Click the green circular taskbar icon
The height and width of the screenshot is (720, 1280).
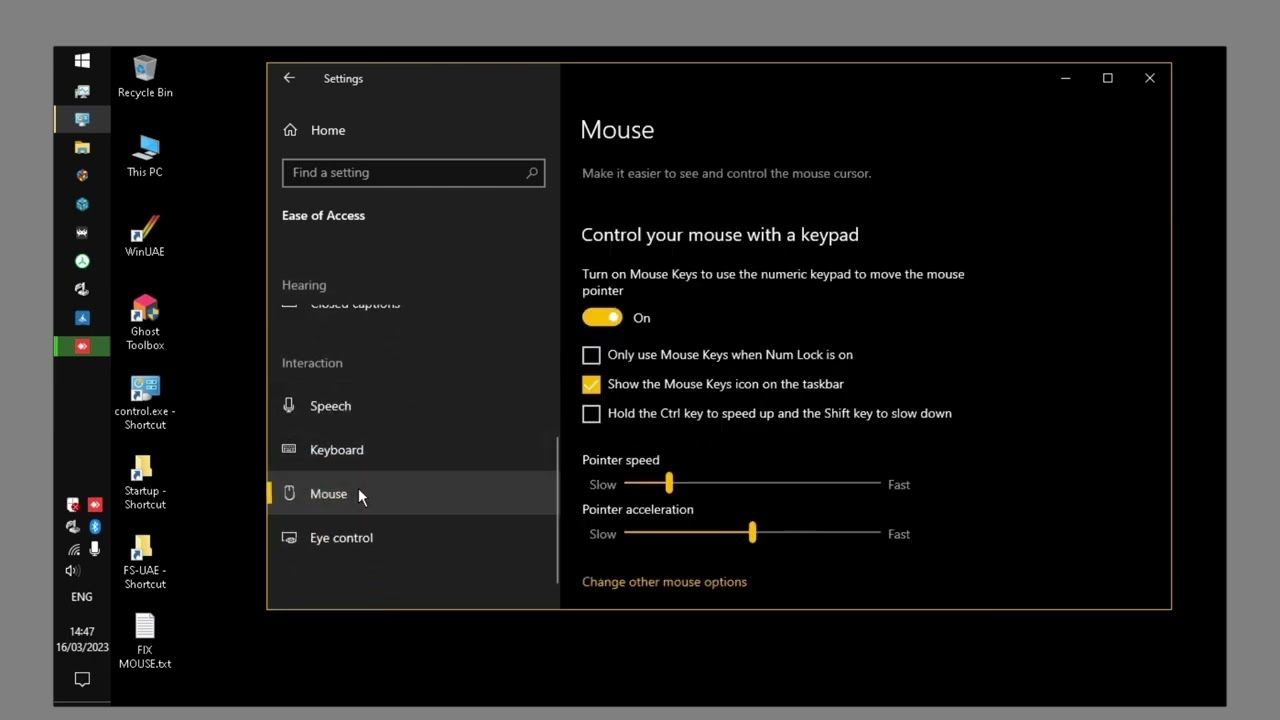pyautogui.click(x=82, y=261)
